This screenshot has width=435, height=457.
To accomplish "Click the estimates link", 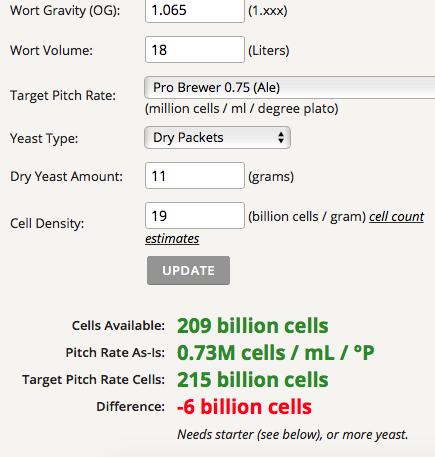I will coord(172,239).
